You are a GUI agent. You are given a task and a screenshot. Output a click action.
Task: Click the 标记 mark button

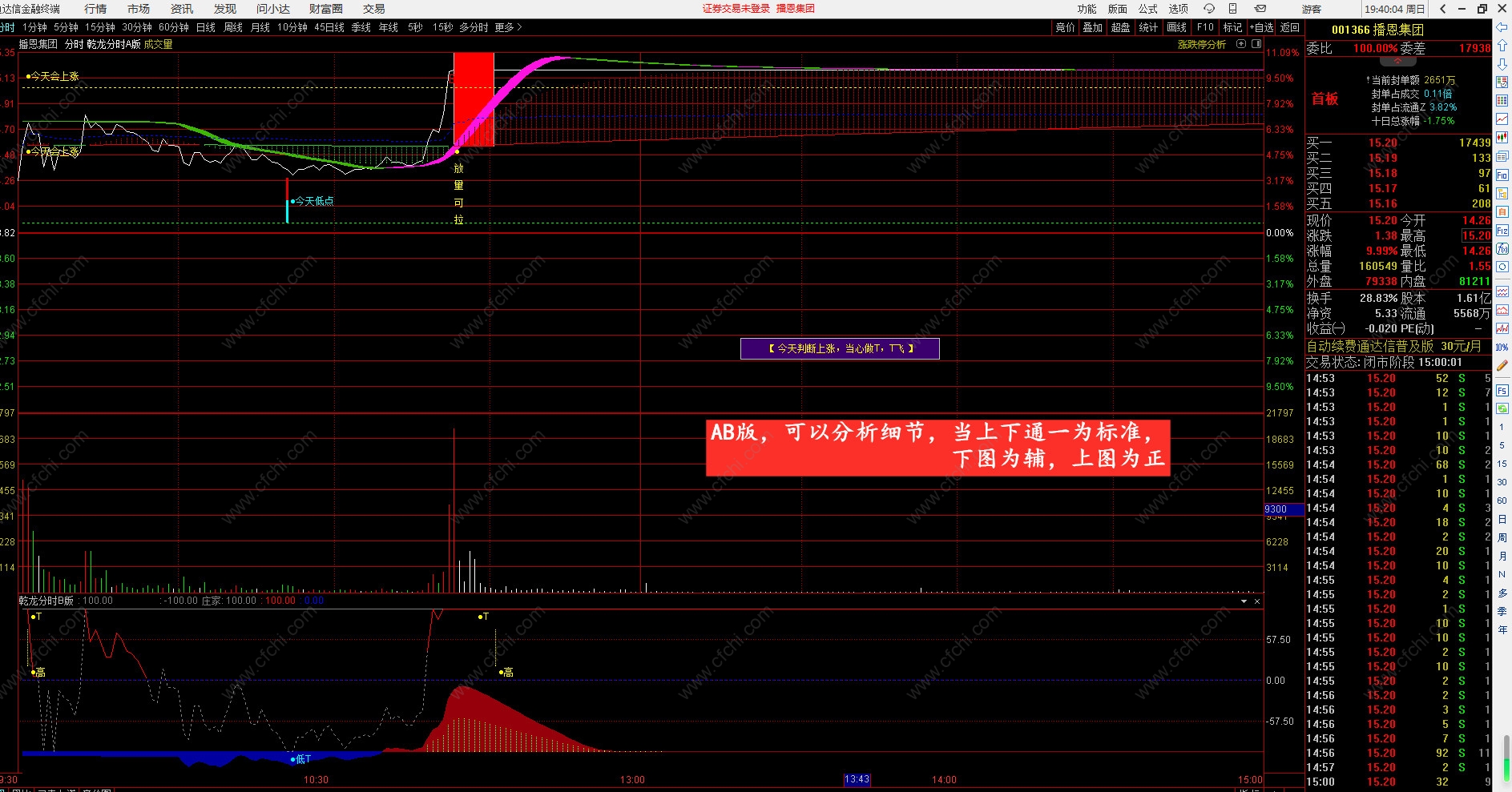coord(1232,27)
